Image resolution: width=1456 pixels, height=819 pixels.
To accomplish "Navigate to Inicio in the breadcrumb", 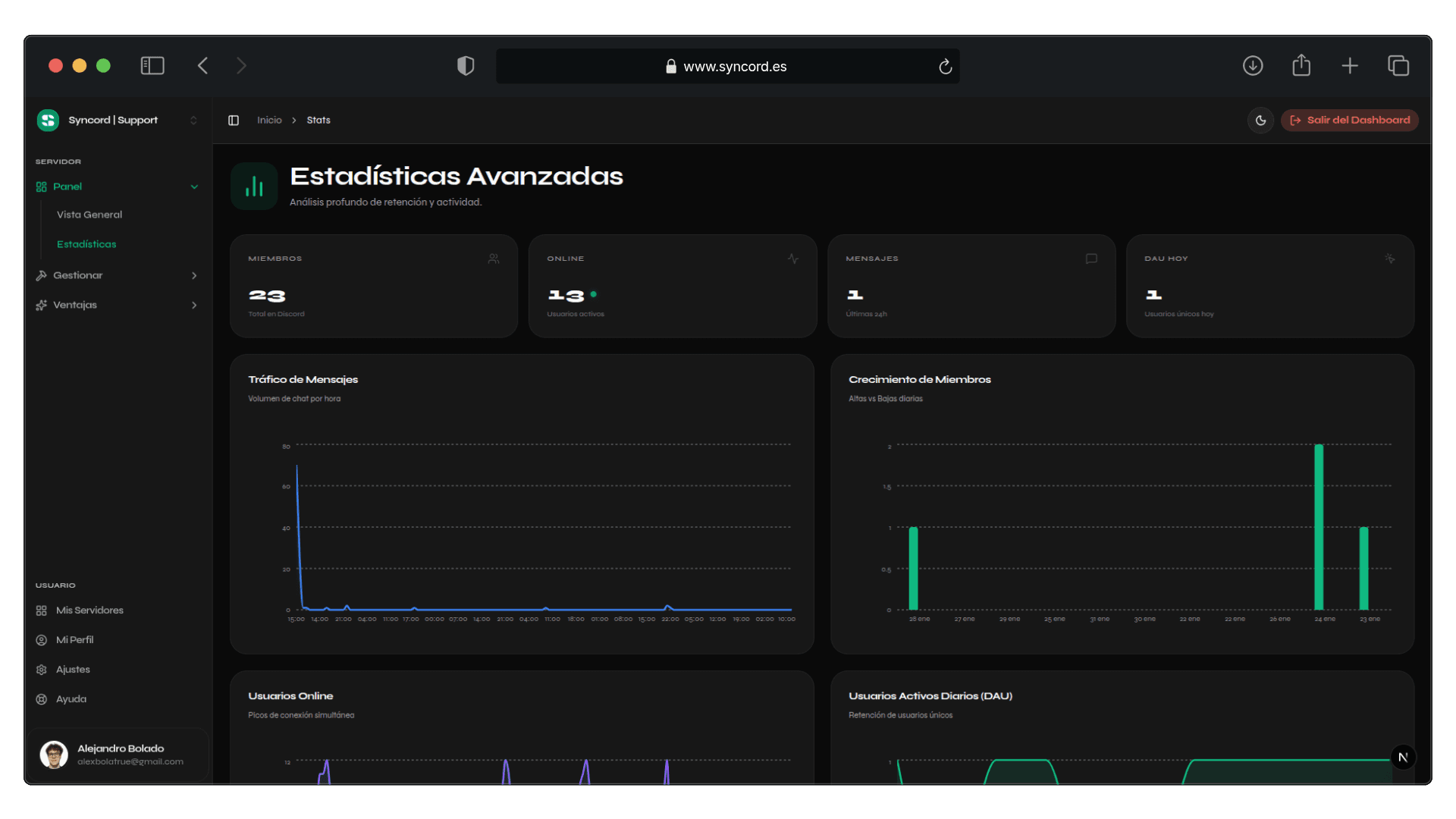I will point(269,120).
